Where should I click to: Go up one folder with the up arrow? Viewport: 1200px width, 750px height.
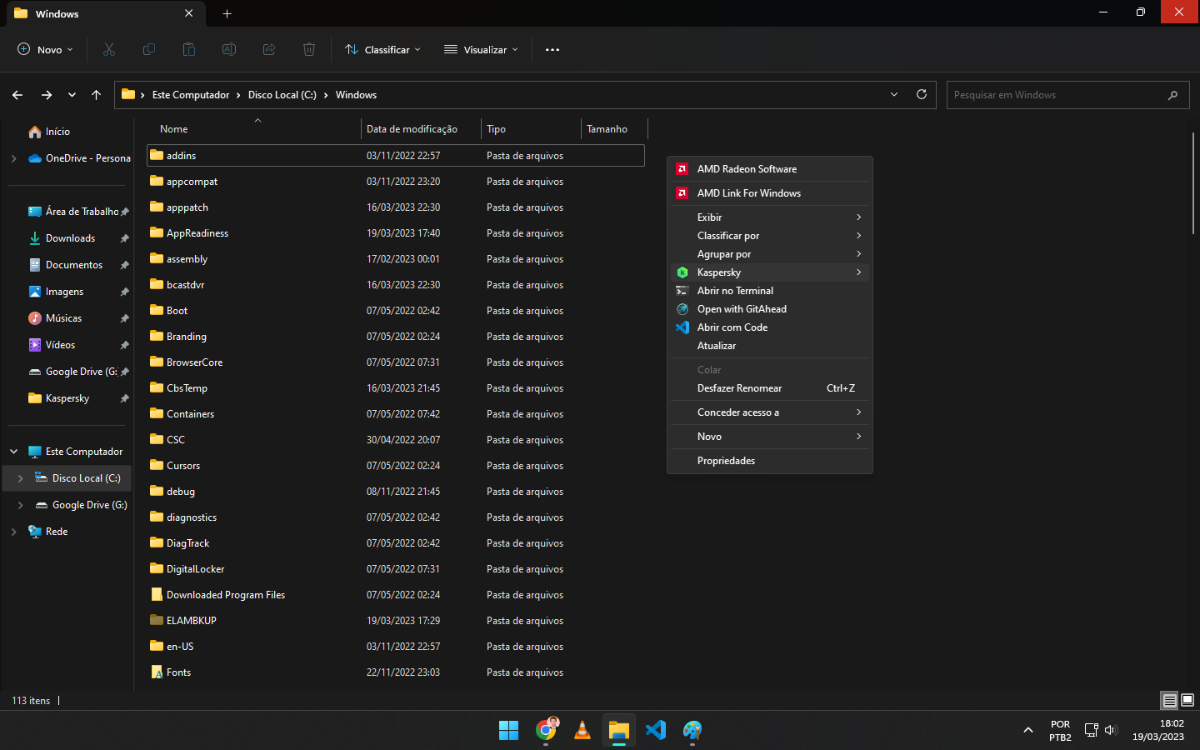[x=96, y=95]
